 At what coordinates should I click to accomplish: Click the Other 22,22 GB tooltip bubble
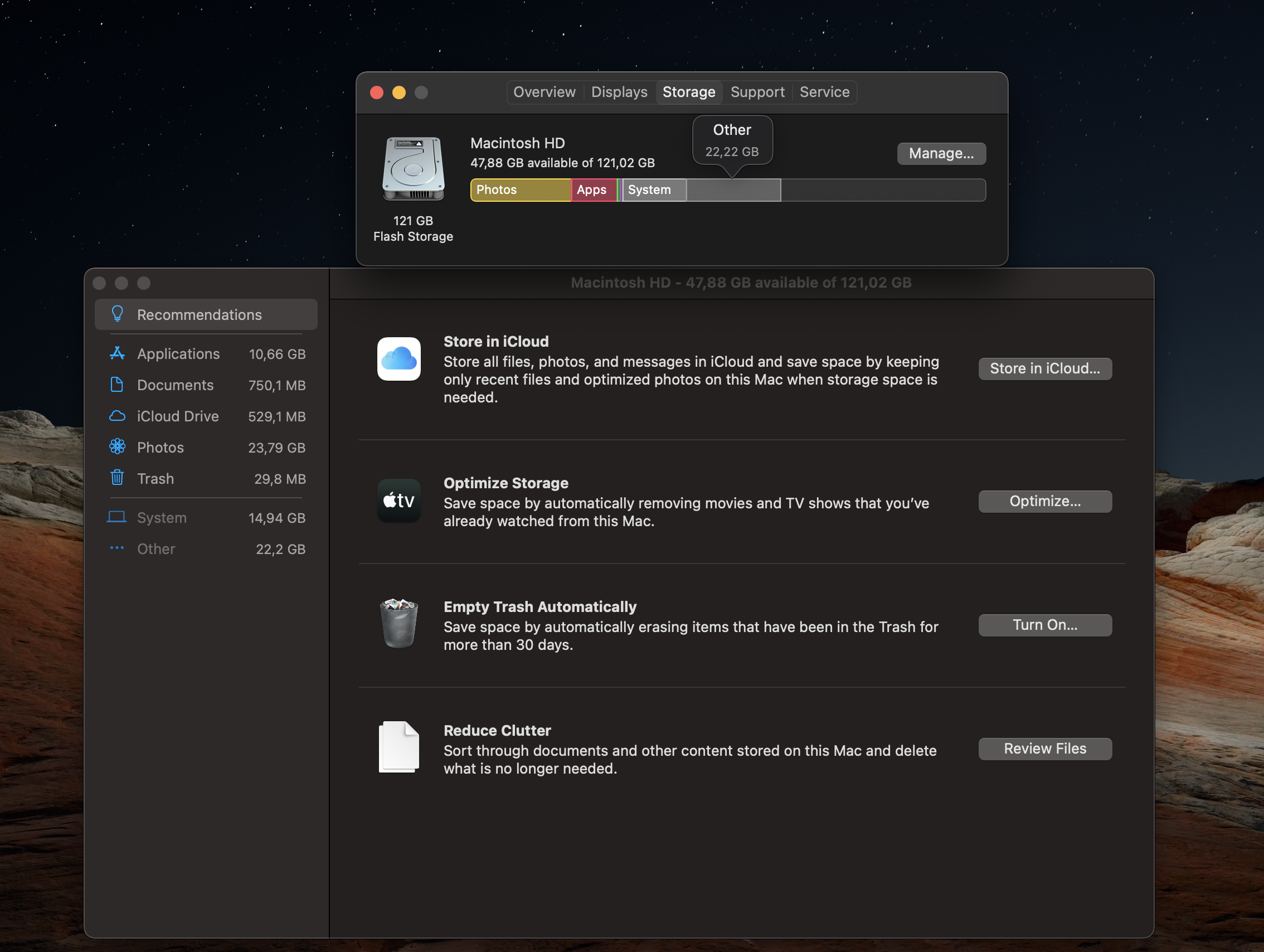point(732,140)
